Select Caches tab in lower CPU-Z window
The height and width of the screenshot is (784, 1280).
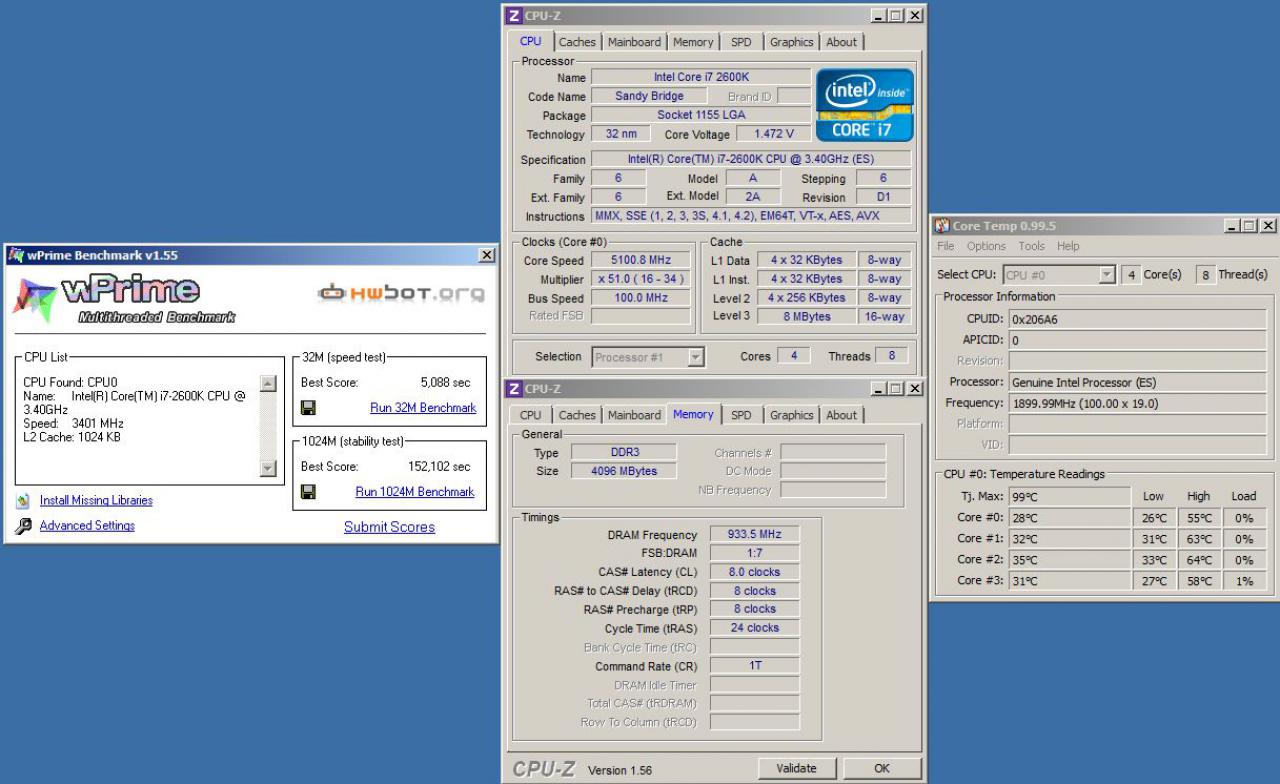click(x=577, y=415)
